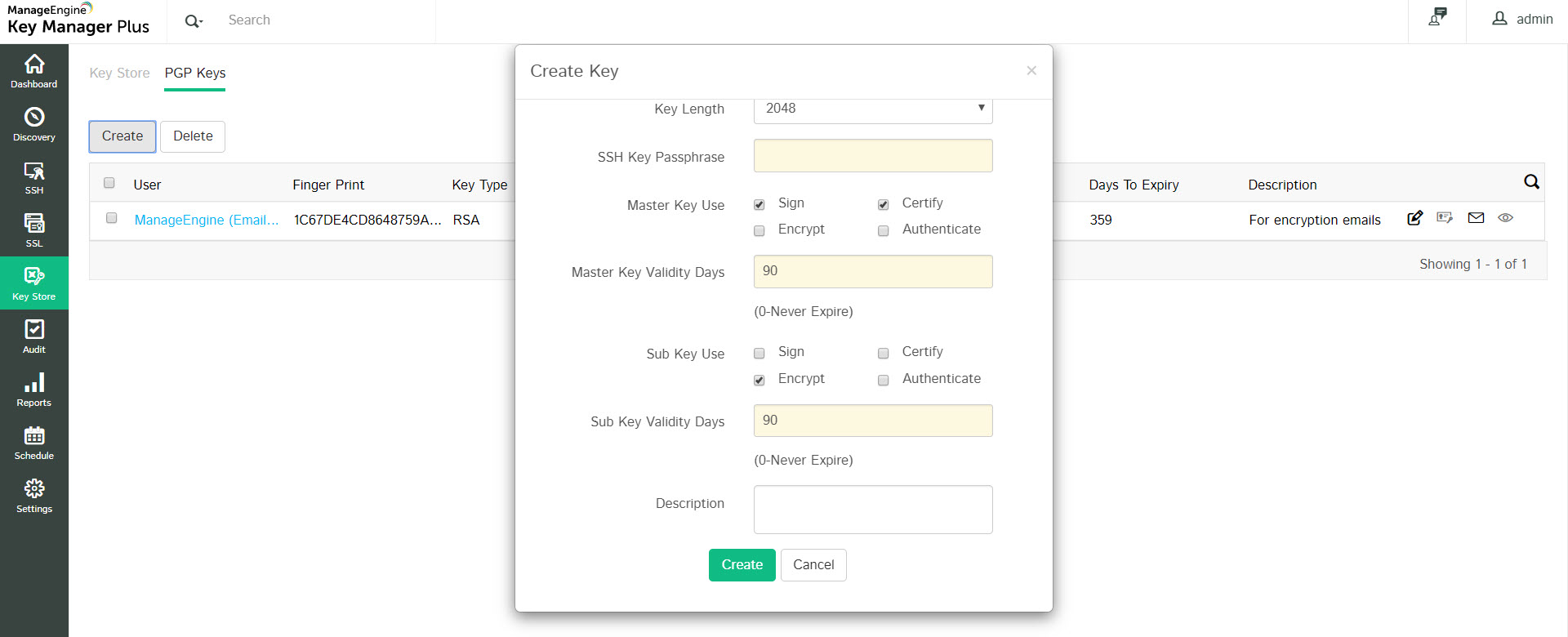Enable Authenticate under Sub Key Use
The image size is (1568, 637).
point(883,381)
